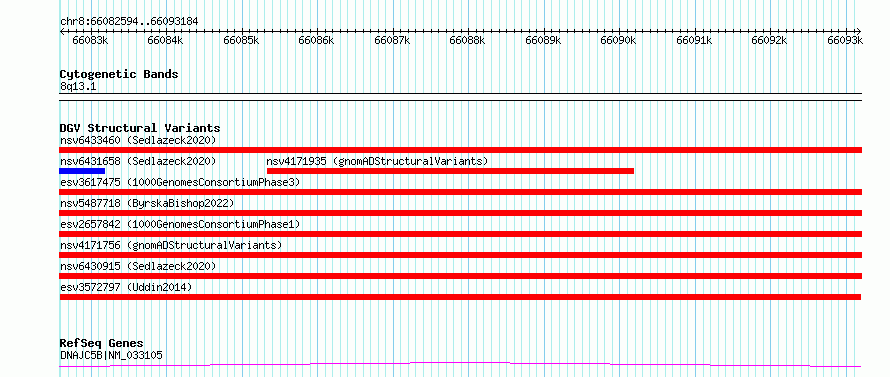890x377 pixels.
Task: Open nsv4171756 (gnomADStructuralVariants) variant
Action: click(x=171, y=245)
